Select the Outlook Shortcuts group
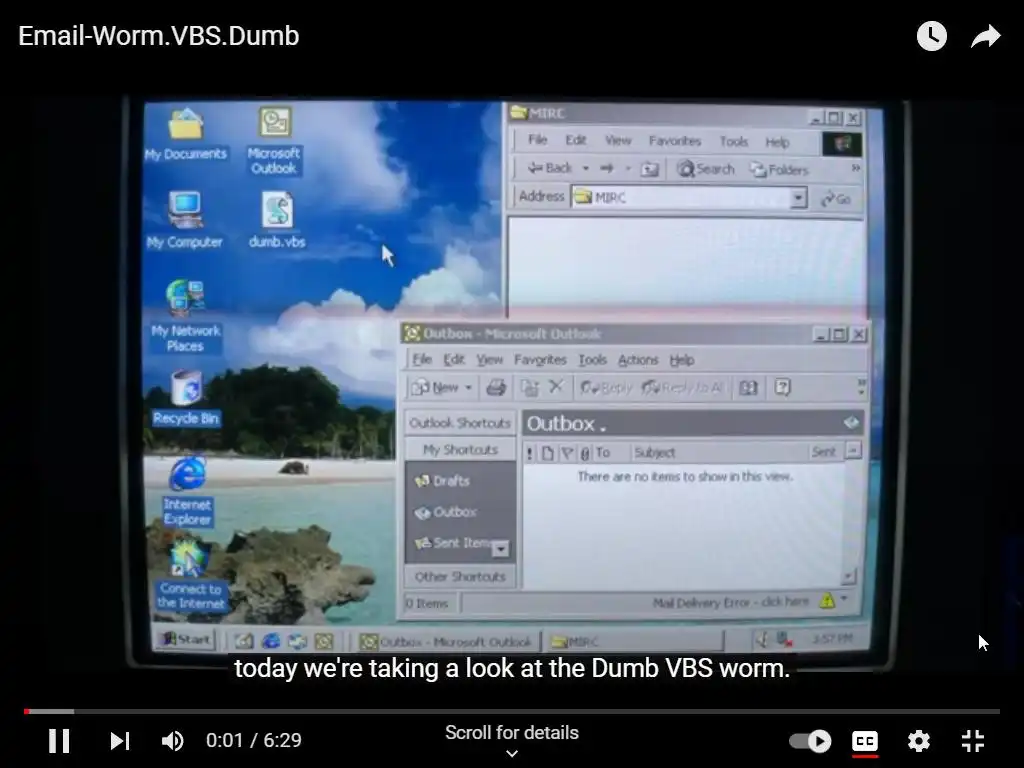1024x768 pixels. pos(460,423)
